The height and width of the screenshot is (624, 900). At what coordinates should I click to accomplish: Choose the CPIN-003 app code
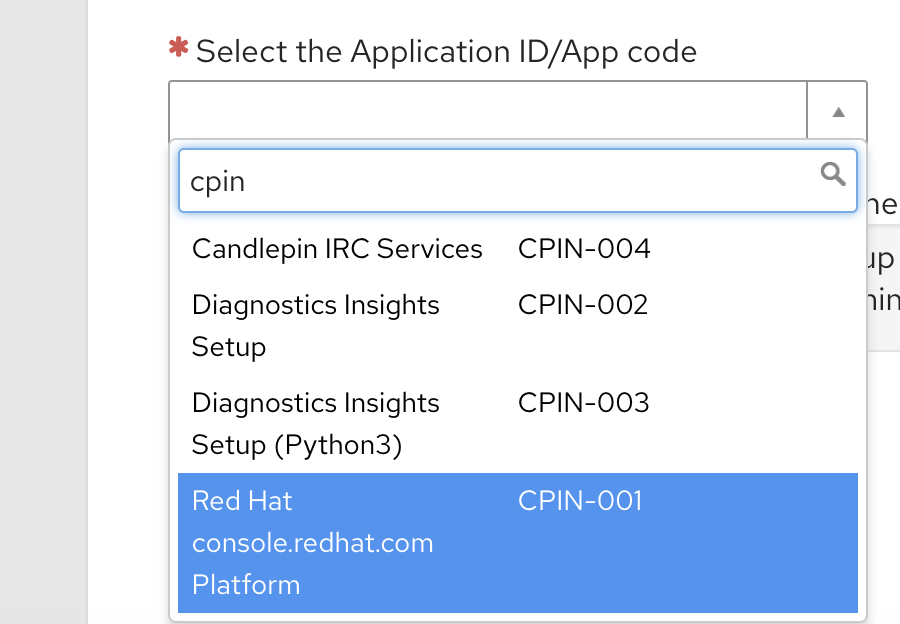click(x=583, y=403)
